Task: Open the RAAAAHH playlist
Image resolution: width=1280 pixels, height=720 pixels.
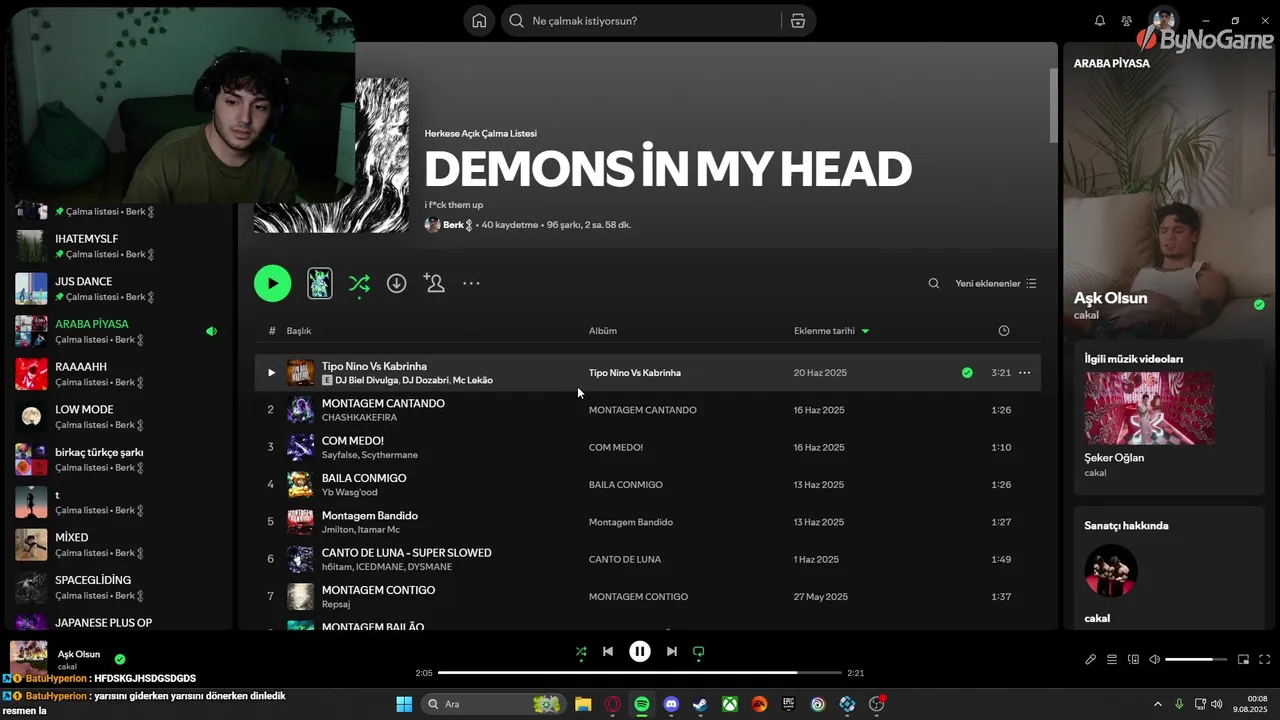Action: click(x=117, y=374)
